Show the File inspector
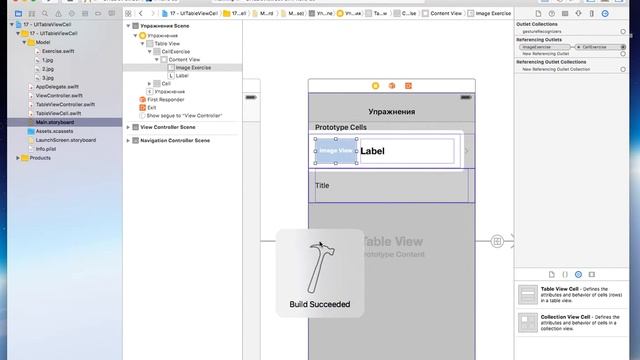Screen dimensions: 640x360 click(538, 13)
